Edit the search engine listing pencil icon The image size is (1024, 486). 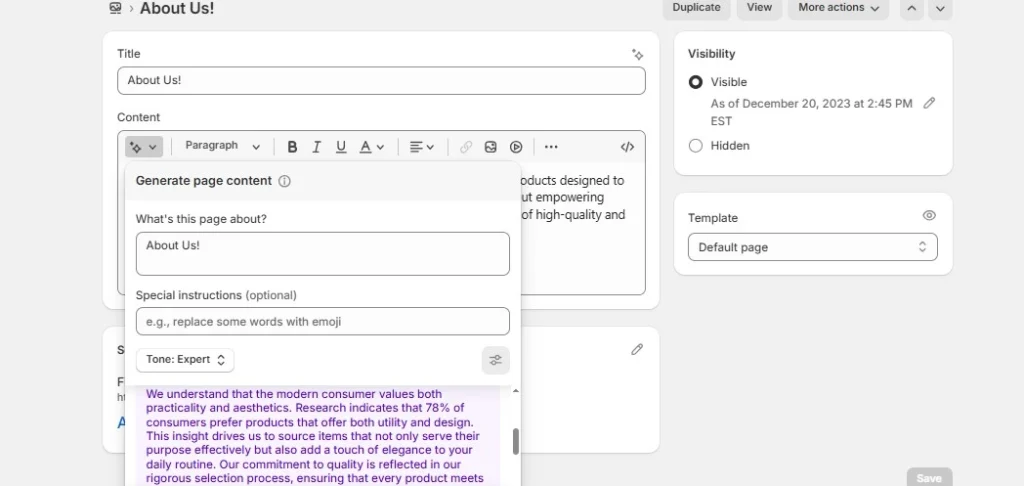click(x=637, y=349)
